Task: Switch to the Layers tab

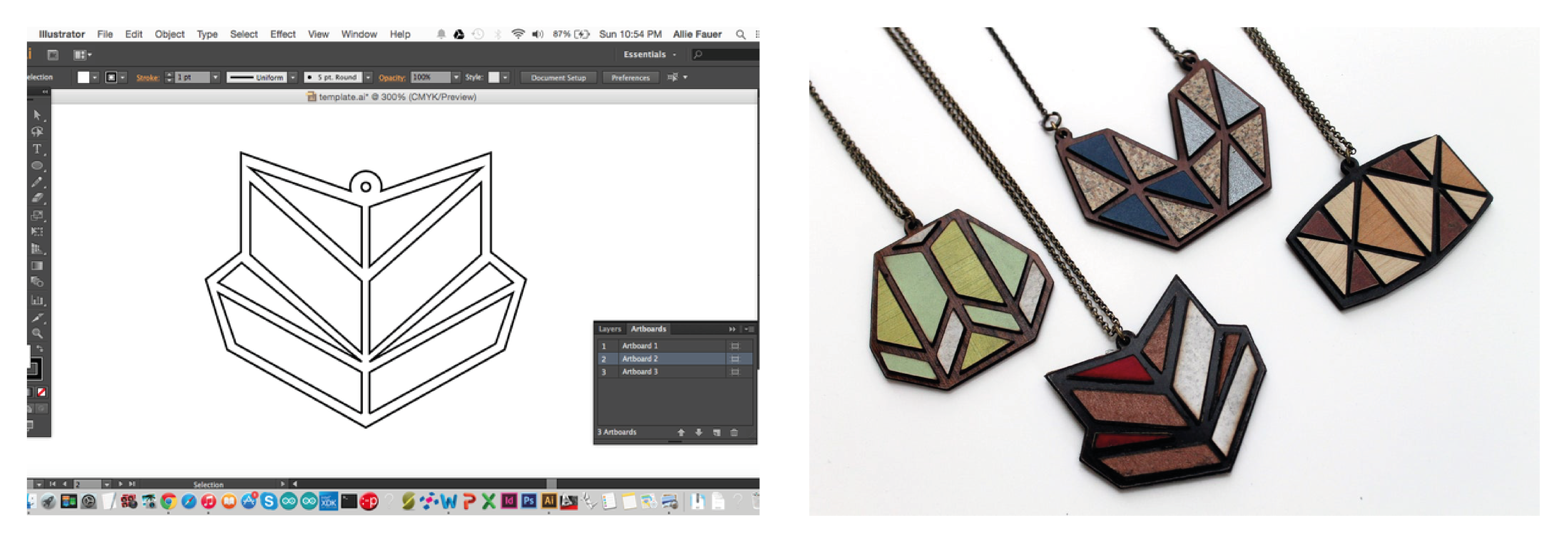Action: [609, 329]
